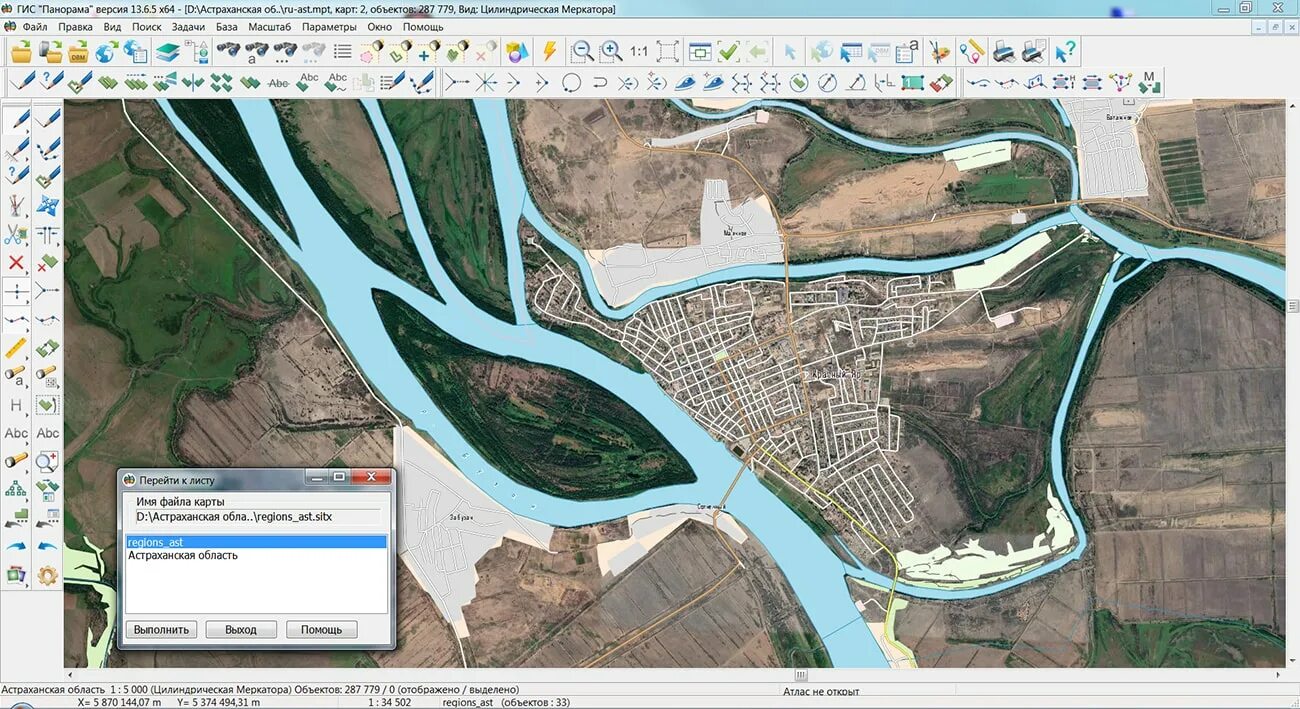Viewport: 1300px width, 709px height.
Task: Click the bulleted list icon in top toolbar
Action: pos(342,50)
